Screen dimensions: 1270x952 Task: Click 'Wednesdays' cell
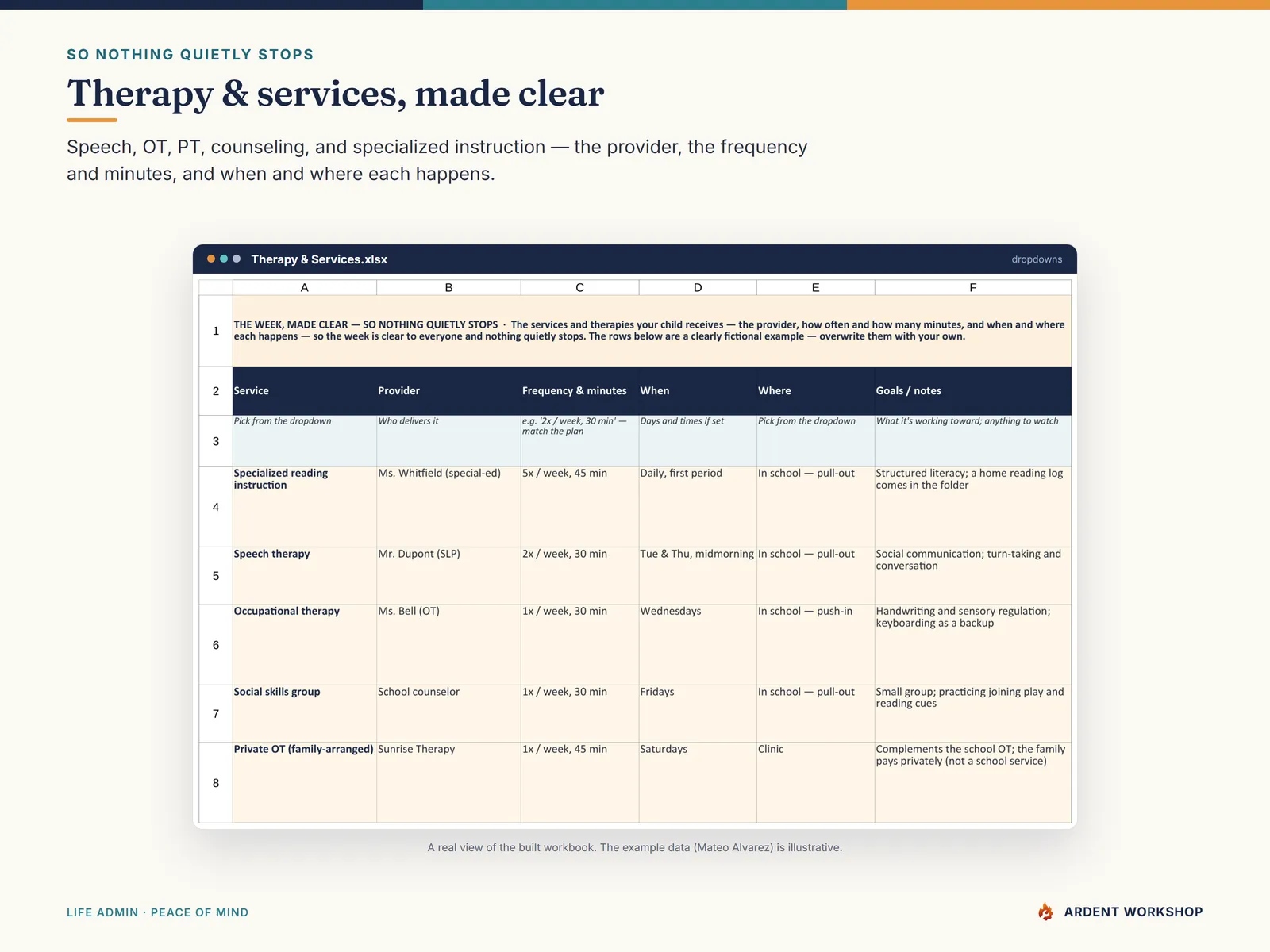tap(698, 645)
